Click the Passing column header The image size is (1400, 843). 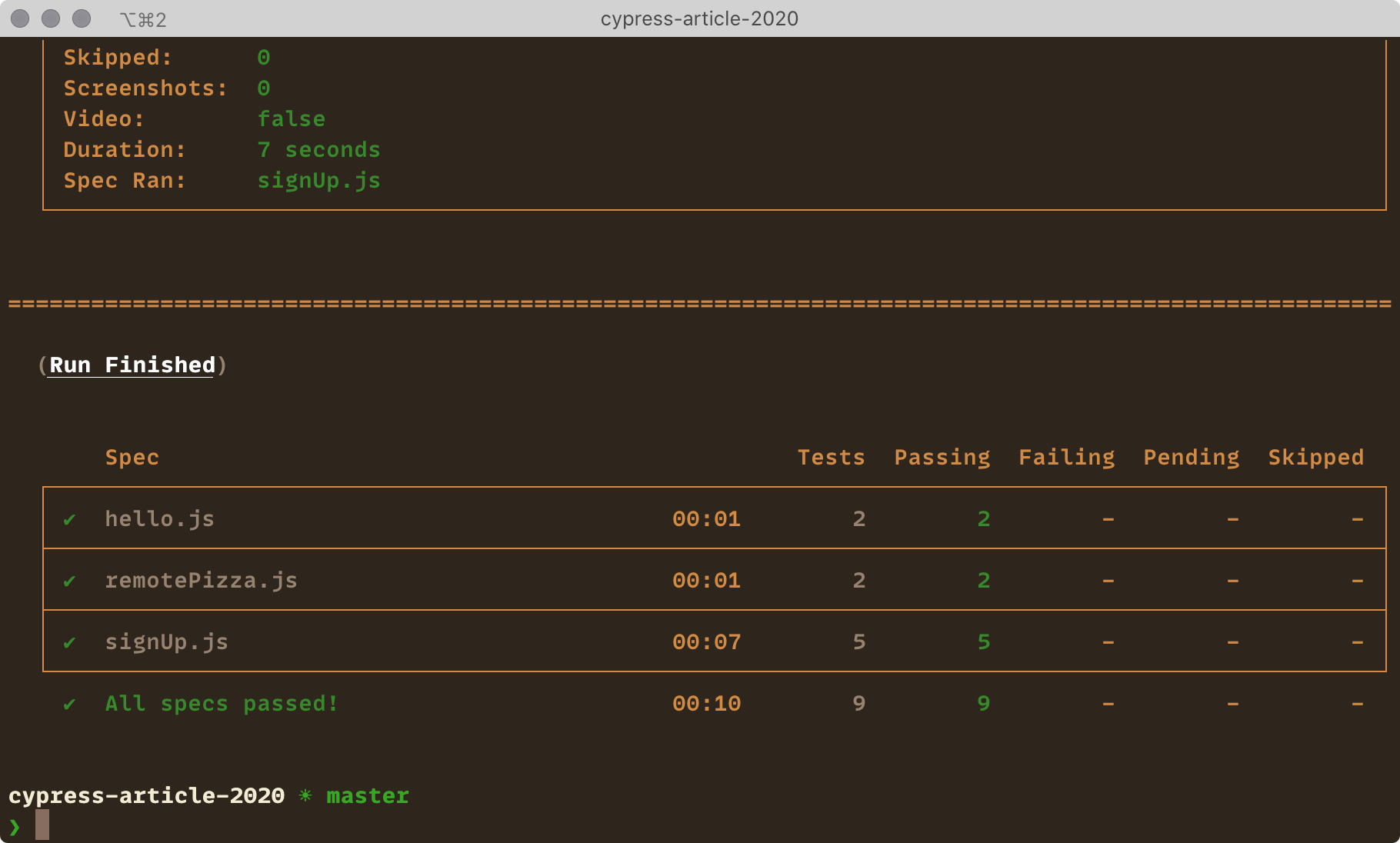942,457
